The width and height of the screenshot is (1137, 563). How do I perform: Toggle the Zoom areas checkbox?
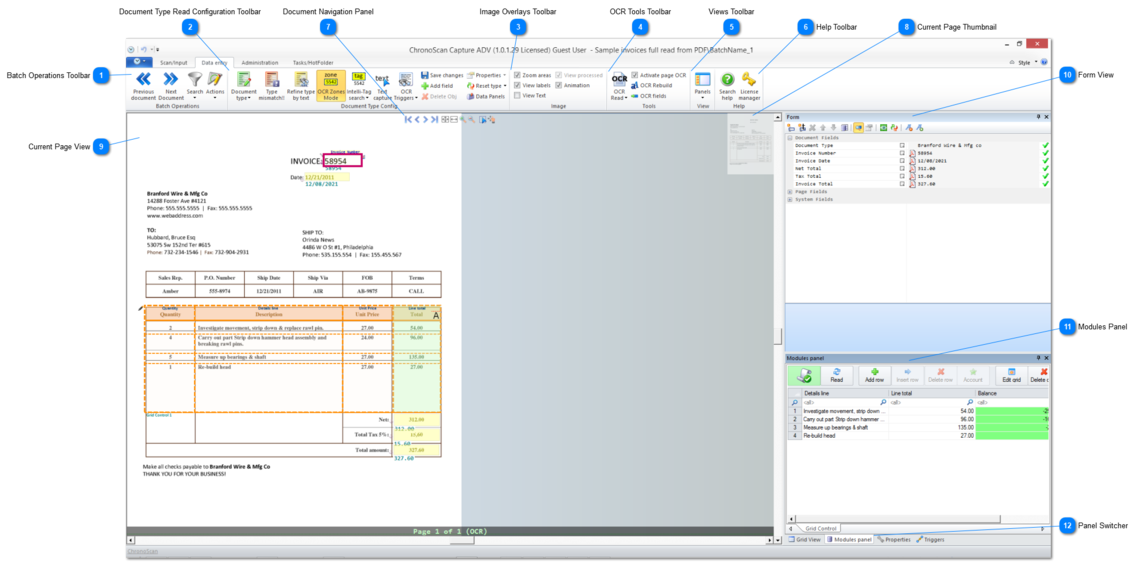coord(517,75)
